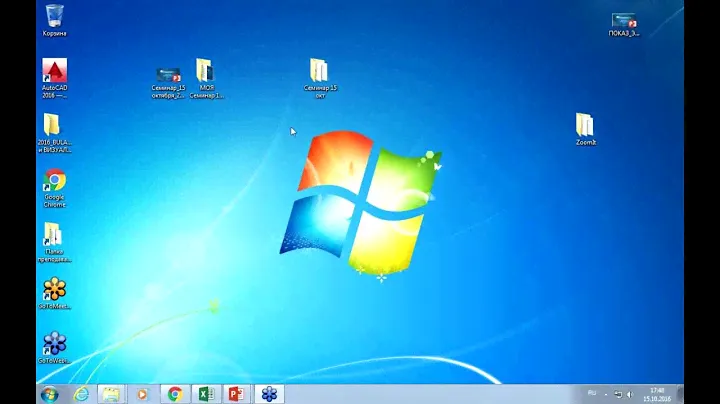Launch the AutoCAD 2016 desktop shortcut

point(54,72)
